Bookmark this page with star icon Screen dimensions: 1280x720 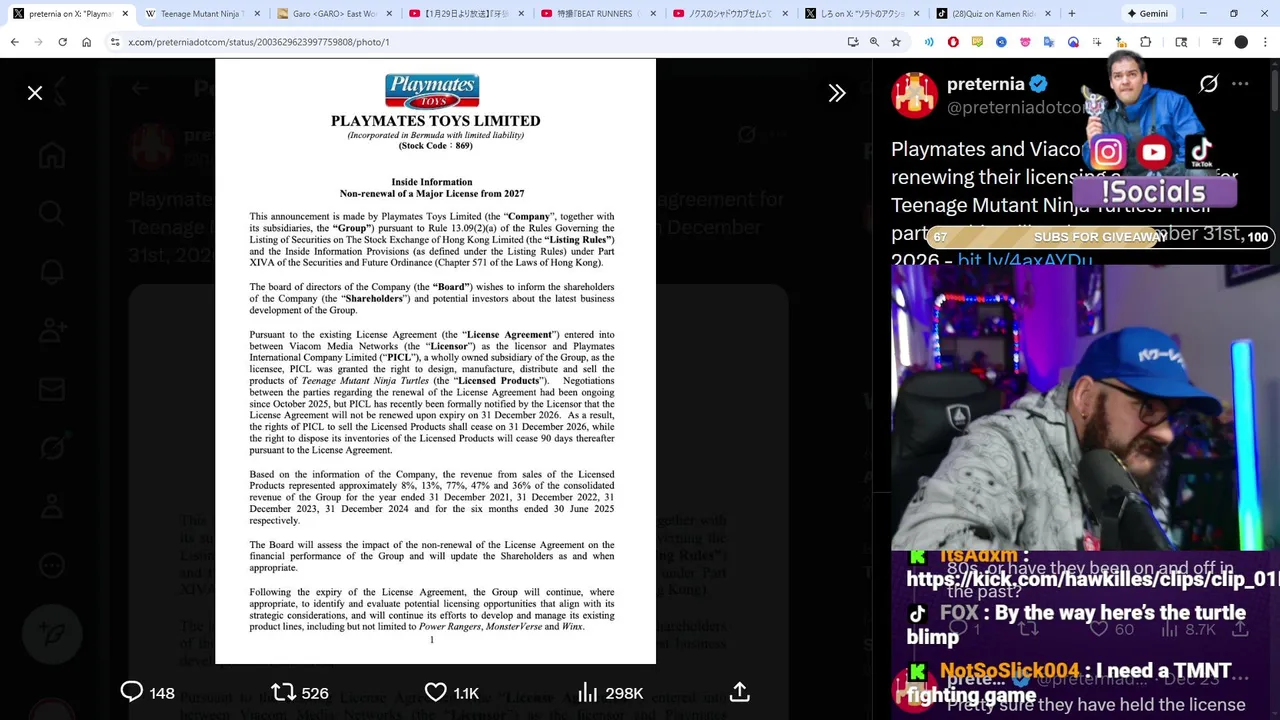click(896, 42)
